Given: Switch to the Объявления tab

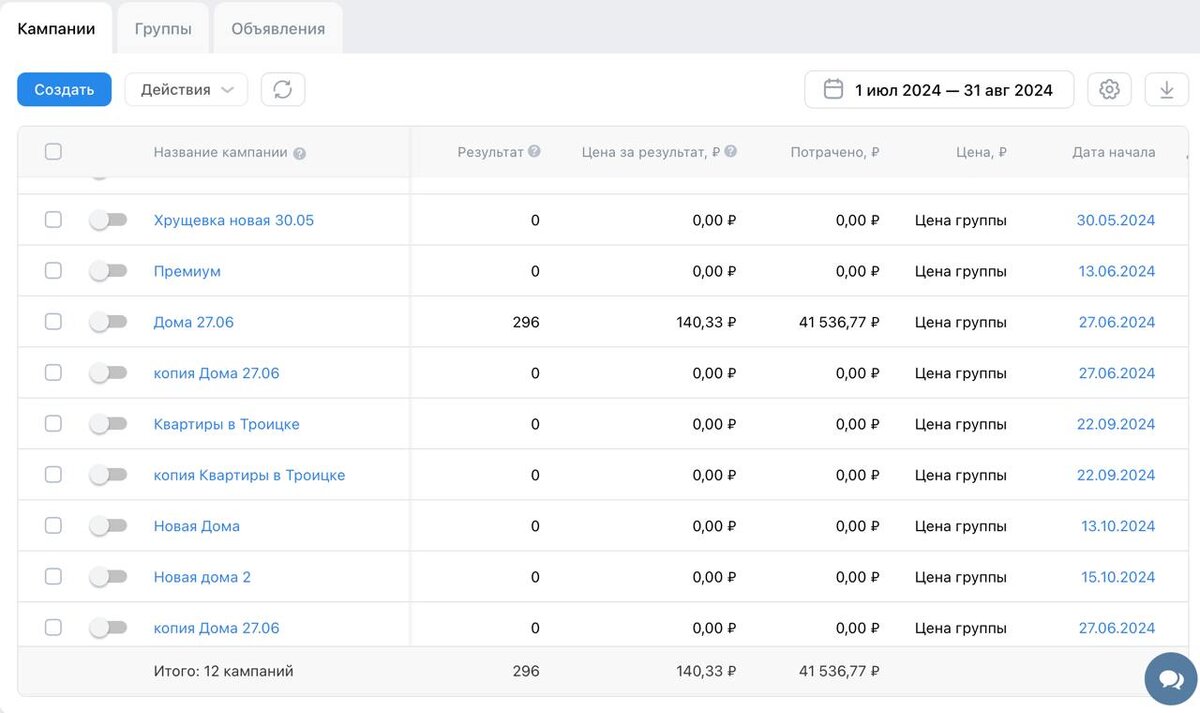Looking at the screenshot, I should click(x=278, y=29).
